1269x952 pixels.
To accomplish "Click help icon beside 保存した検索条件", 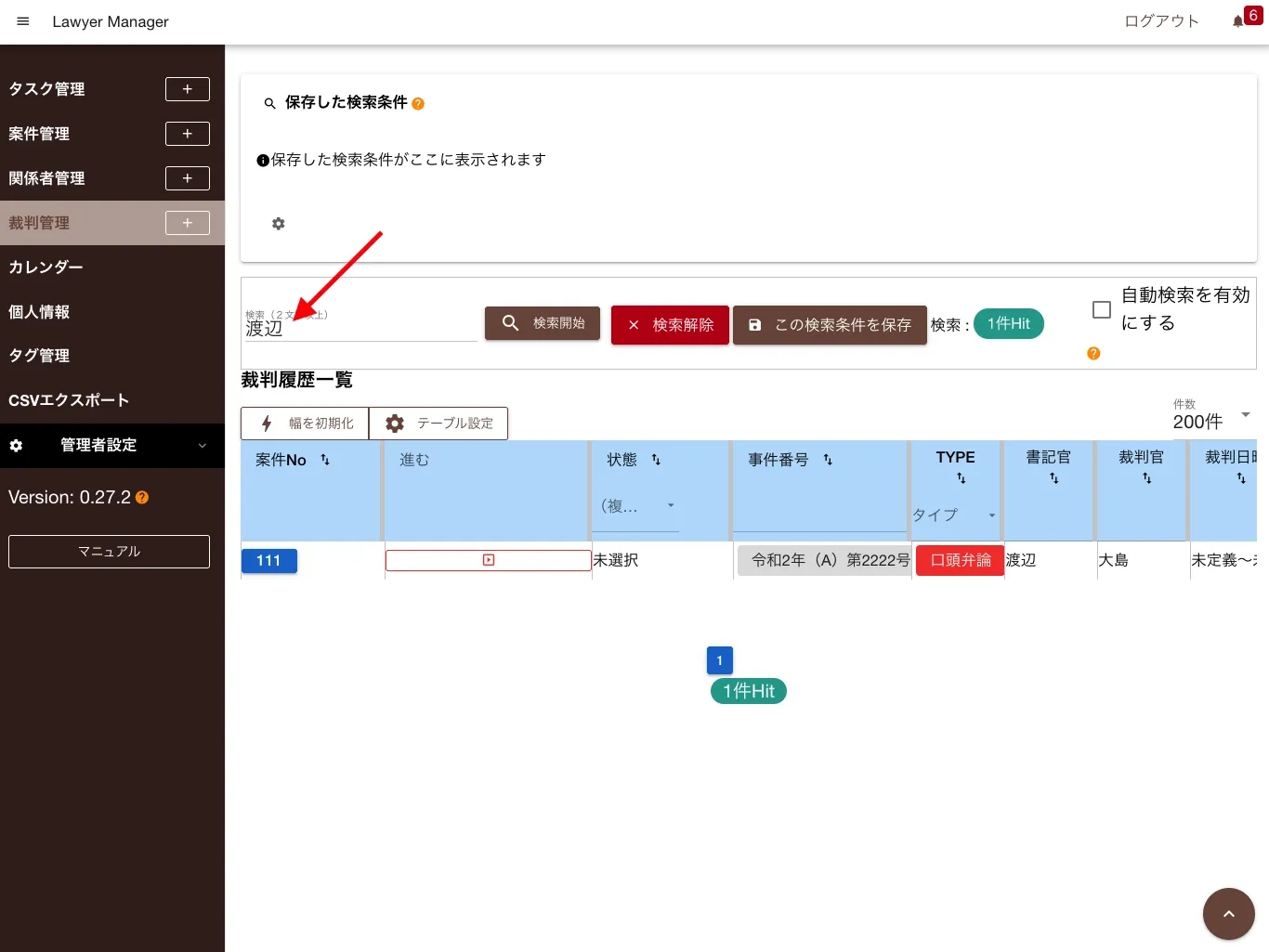I will 418,104.
